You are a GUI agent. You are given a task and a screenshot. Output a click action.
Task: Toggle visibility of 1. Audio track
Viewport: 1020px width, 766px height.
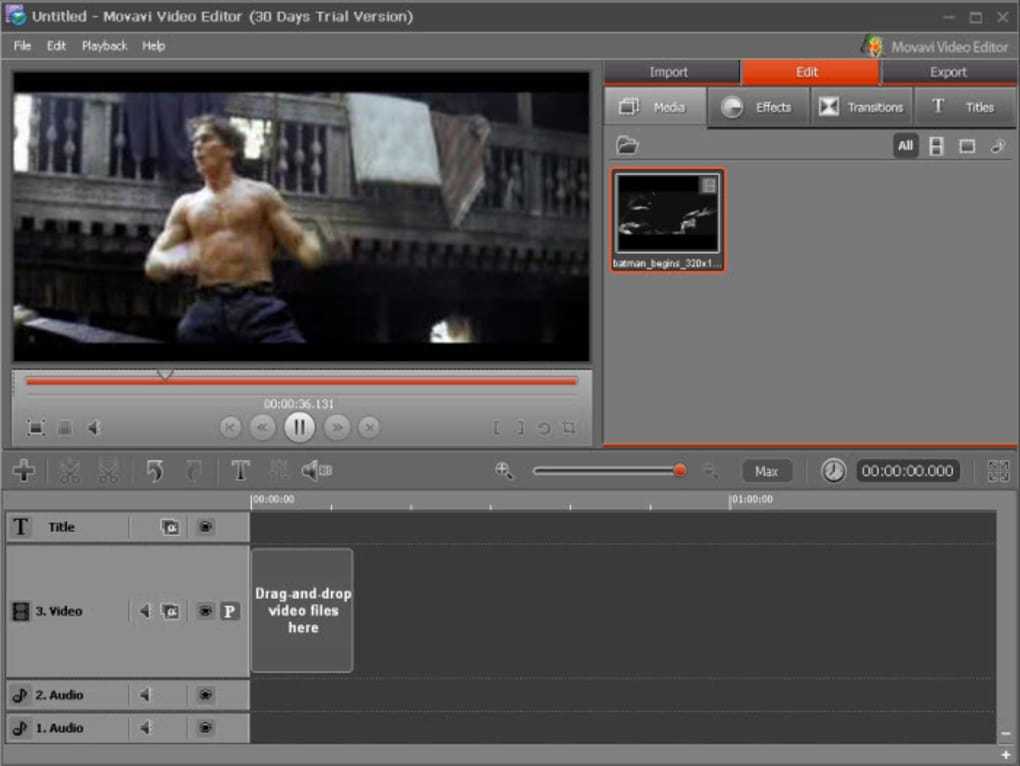pyautogui.click(x=206, y=728)
